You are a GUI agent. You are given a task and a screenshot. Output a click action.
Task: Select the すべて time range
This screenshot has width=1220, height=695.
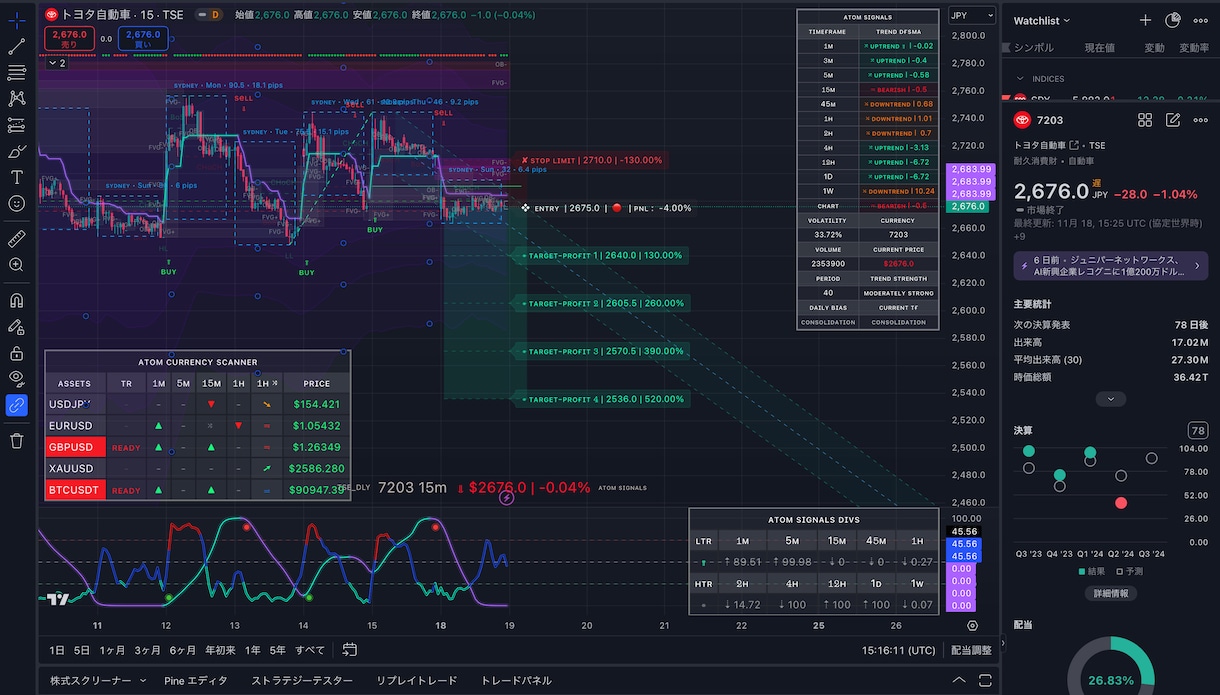tap(310, 650)
